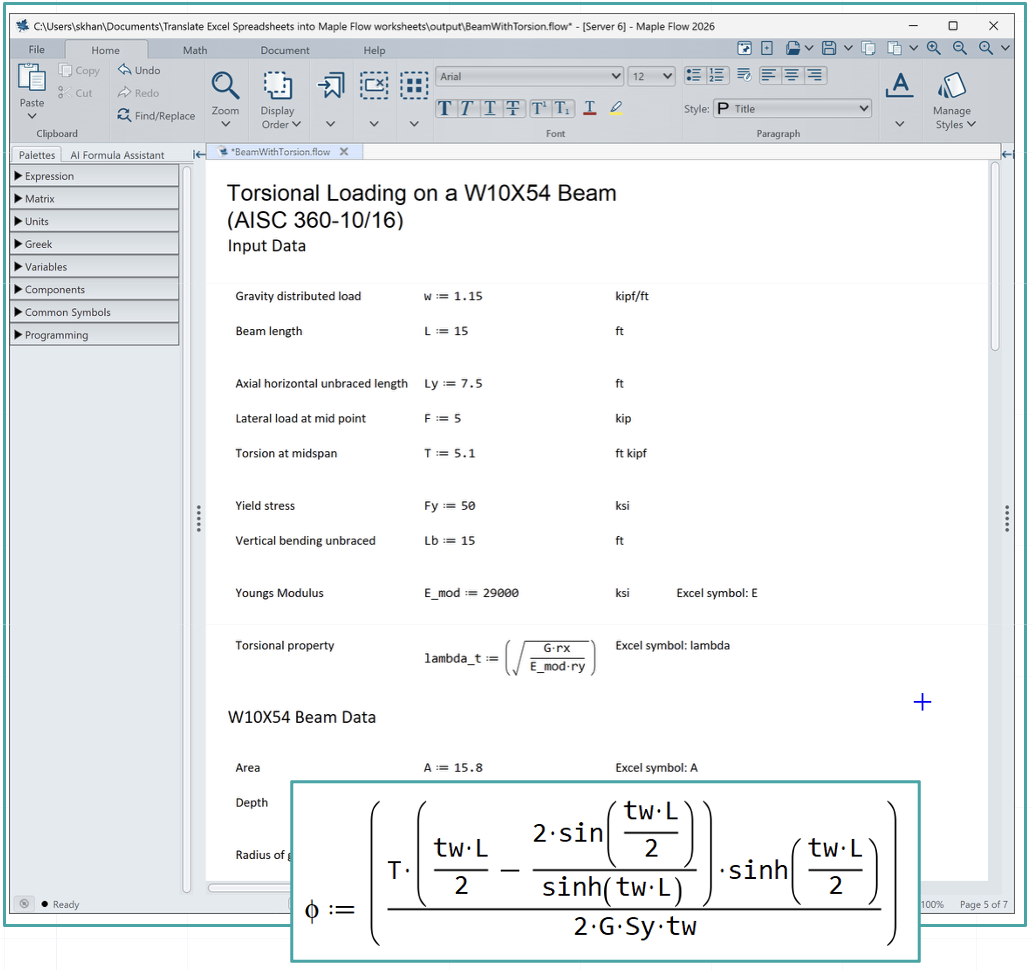Image resolution: width=1032 pixels, height=970 pixels.
Task: Expand the Common Symbols palette
Action: pos(95,312)
